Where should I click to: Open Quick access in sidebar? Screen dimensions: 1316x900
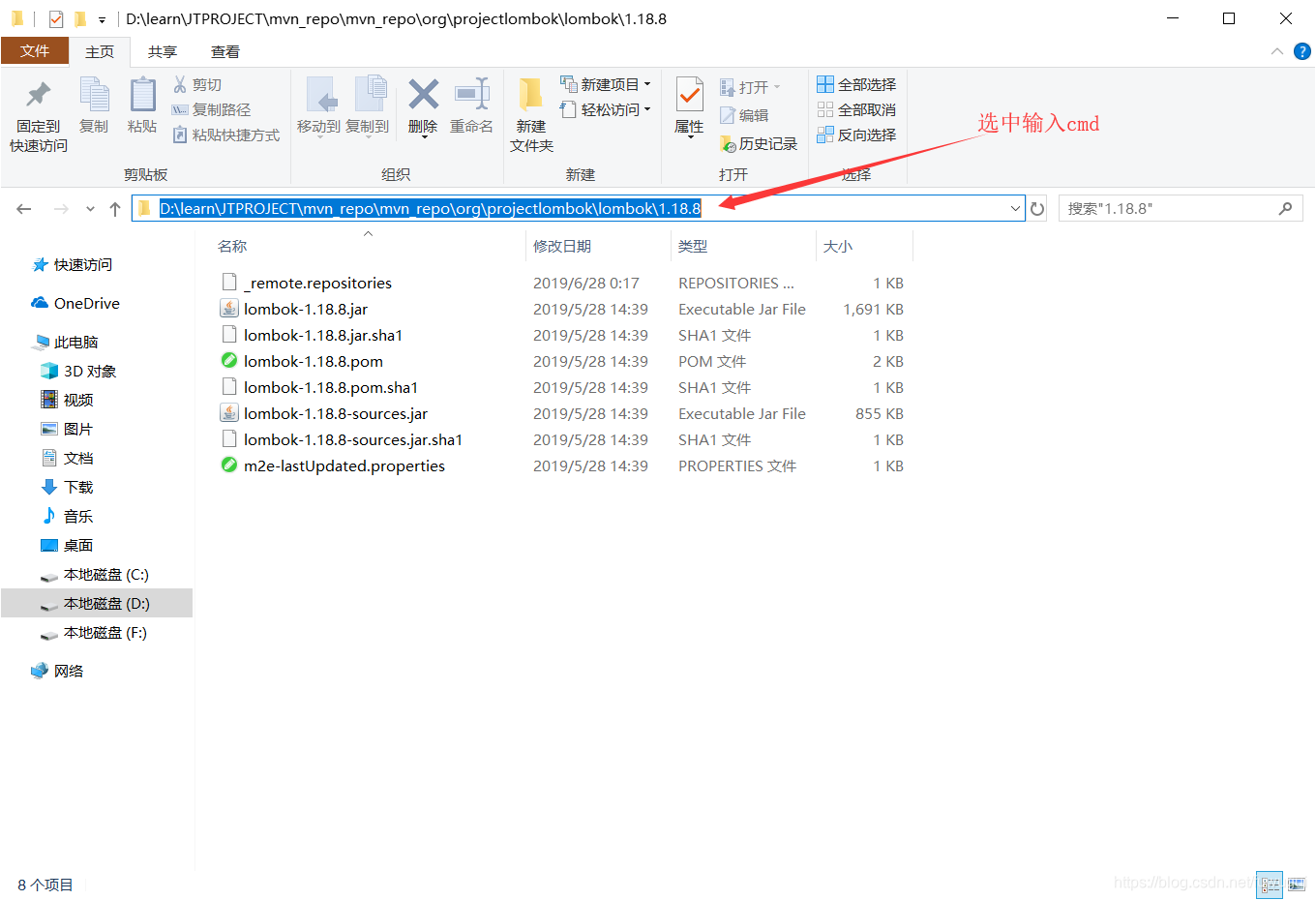73,265
